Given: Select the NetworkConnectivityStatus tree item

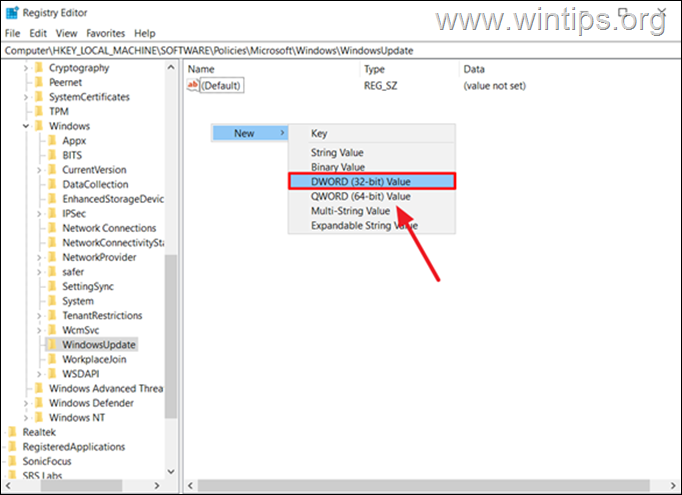Looking at the screenshot, I should click(113, 243).
